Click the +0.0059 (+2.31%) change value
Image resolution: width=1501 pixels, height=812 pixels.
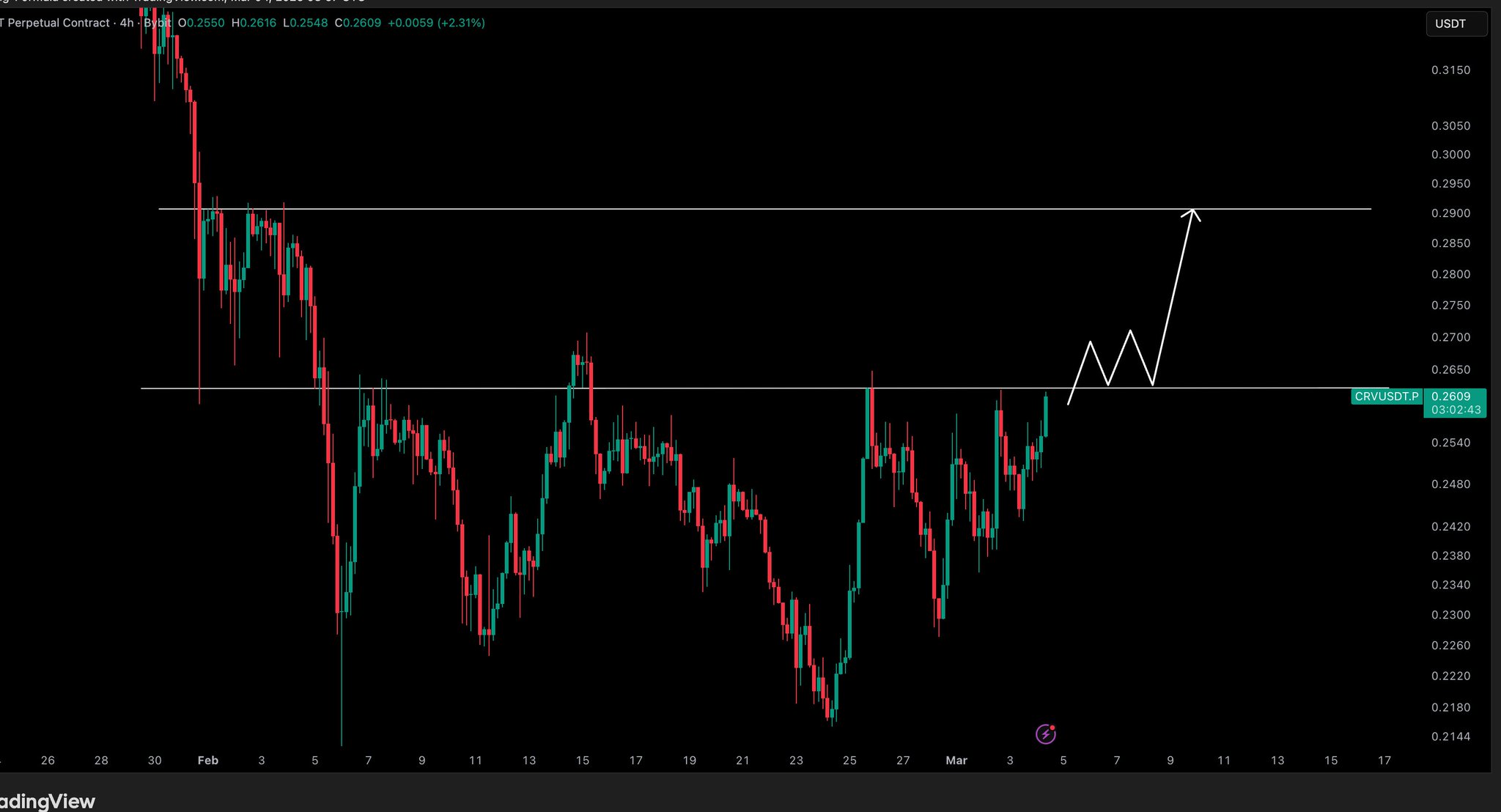pyautogui.click(x=436, y=23)
